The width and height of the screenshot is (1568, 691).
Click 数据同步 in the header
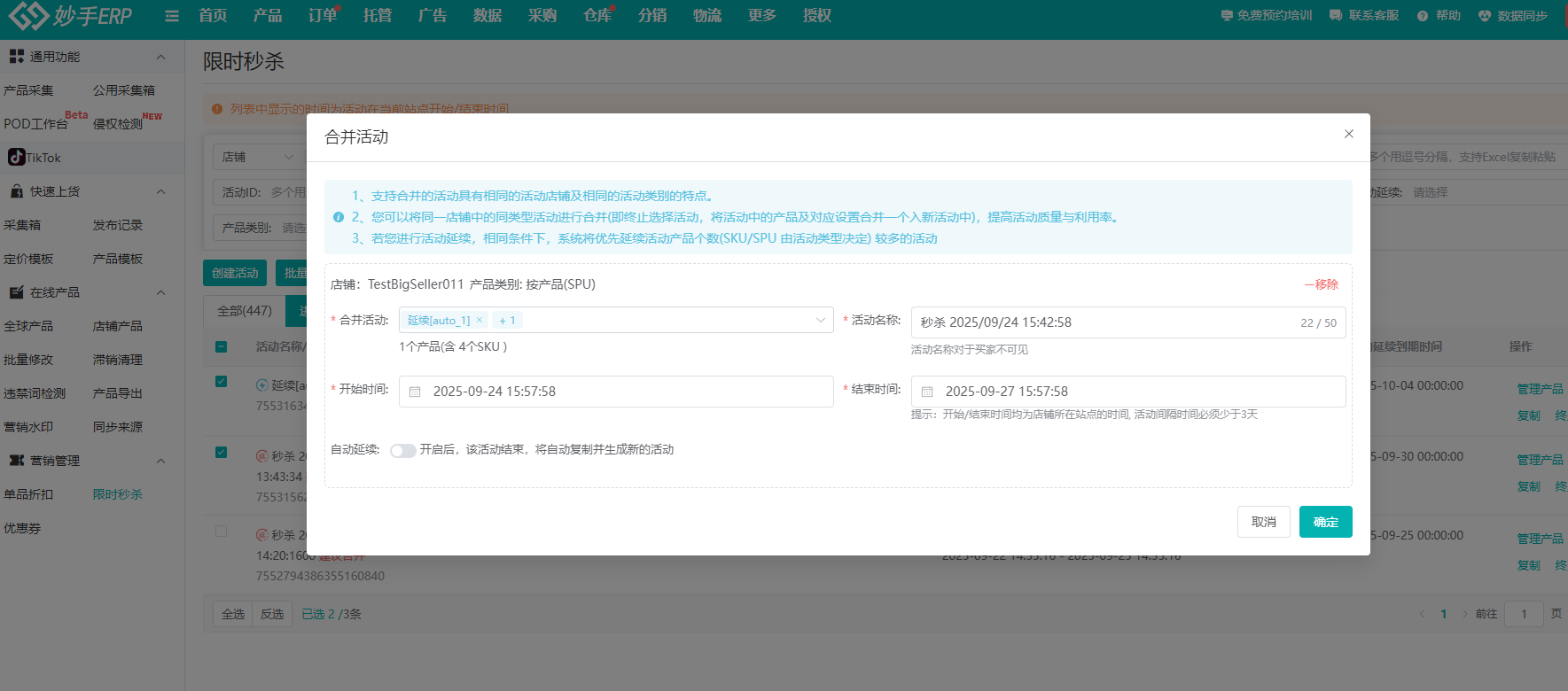[x=1513, y=16]
